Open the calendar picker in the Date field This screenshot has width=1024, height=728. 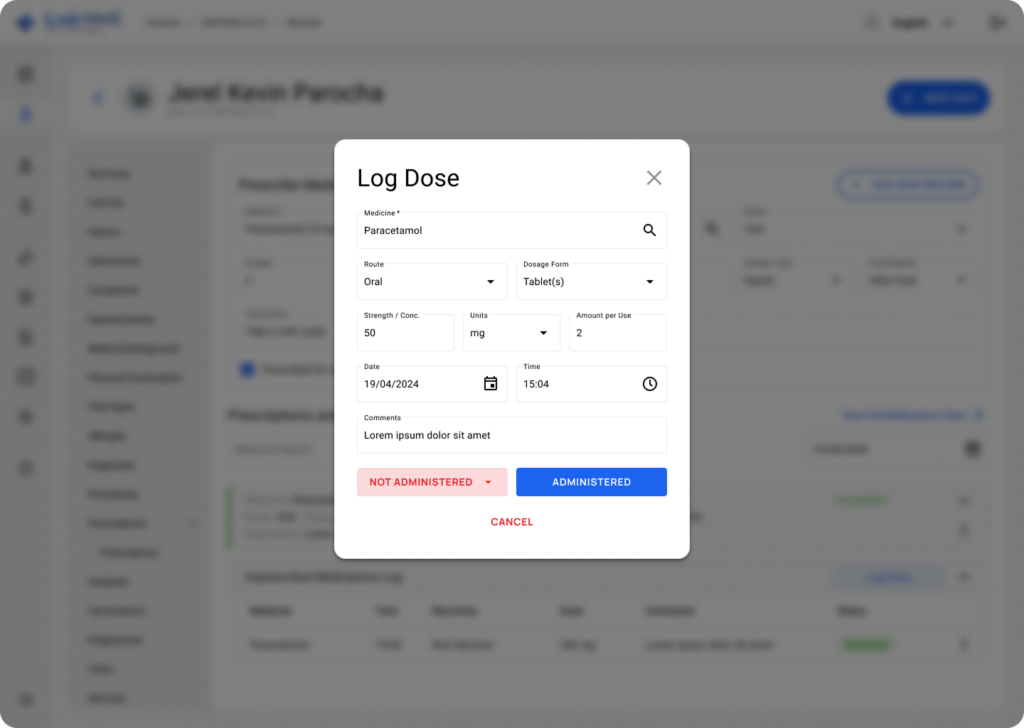(x=490, y=384)
